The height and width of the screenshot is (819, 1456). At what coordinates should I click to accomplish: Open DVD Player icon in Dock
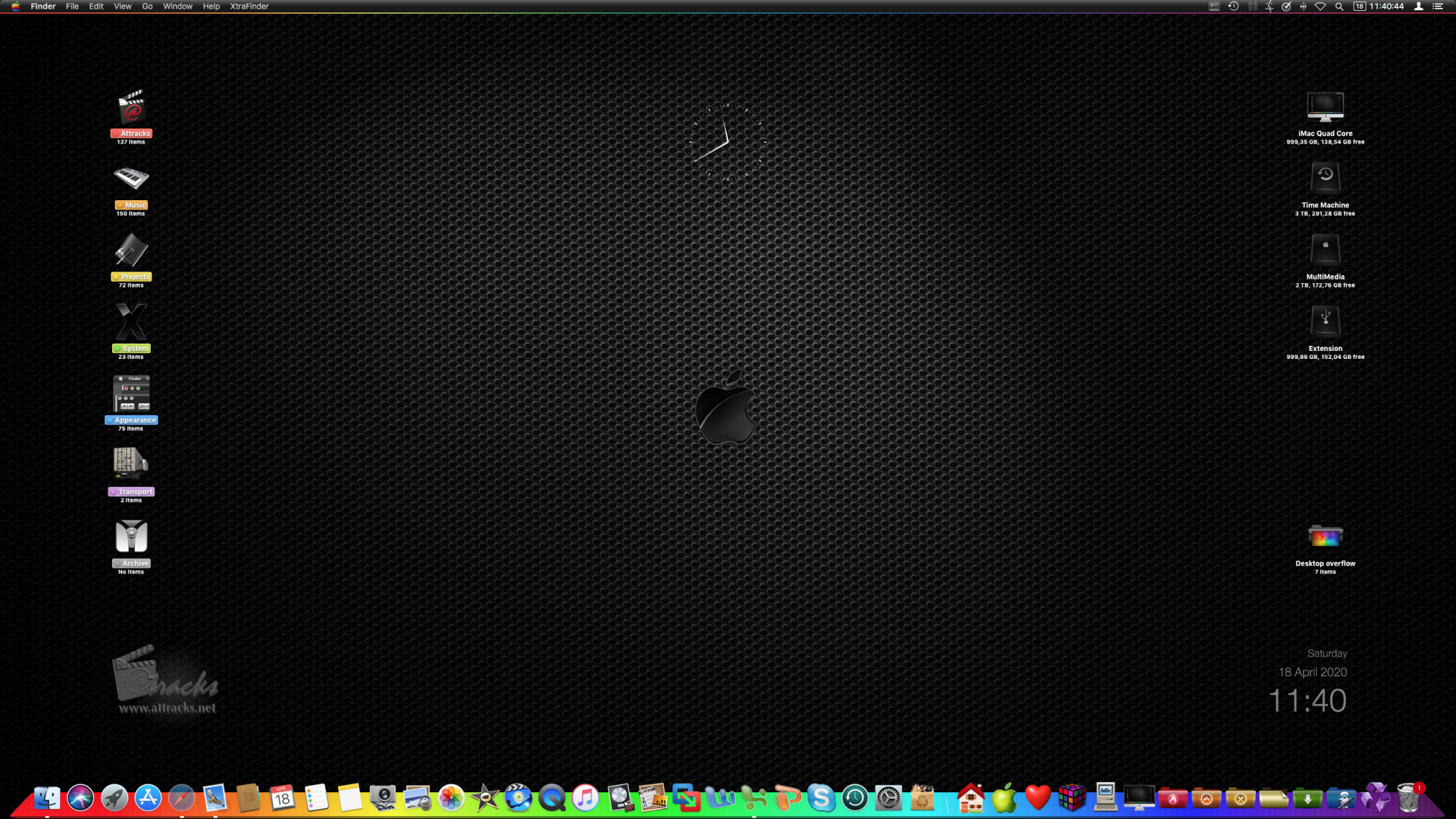[518, 798]
